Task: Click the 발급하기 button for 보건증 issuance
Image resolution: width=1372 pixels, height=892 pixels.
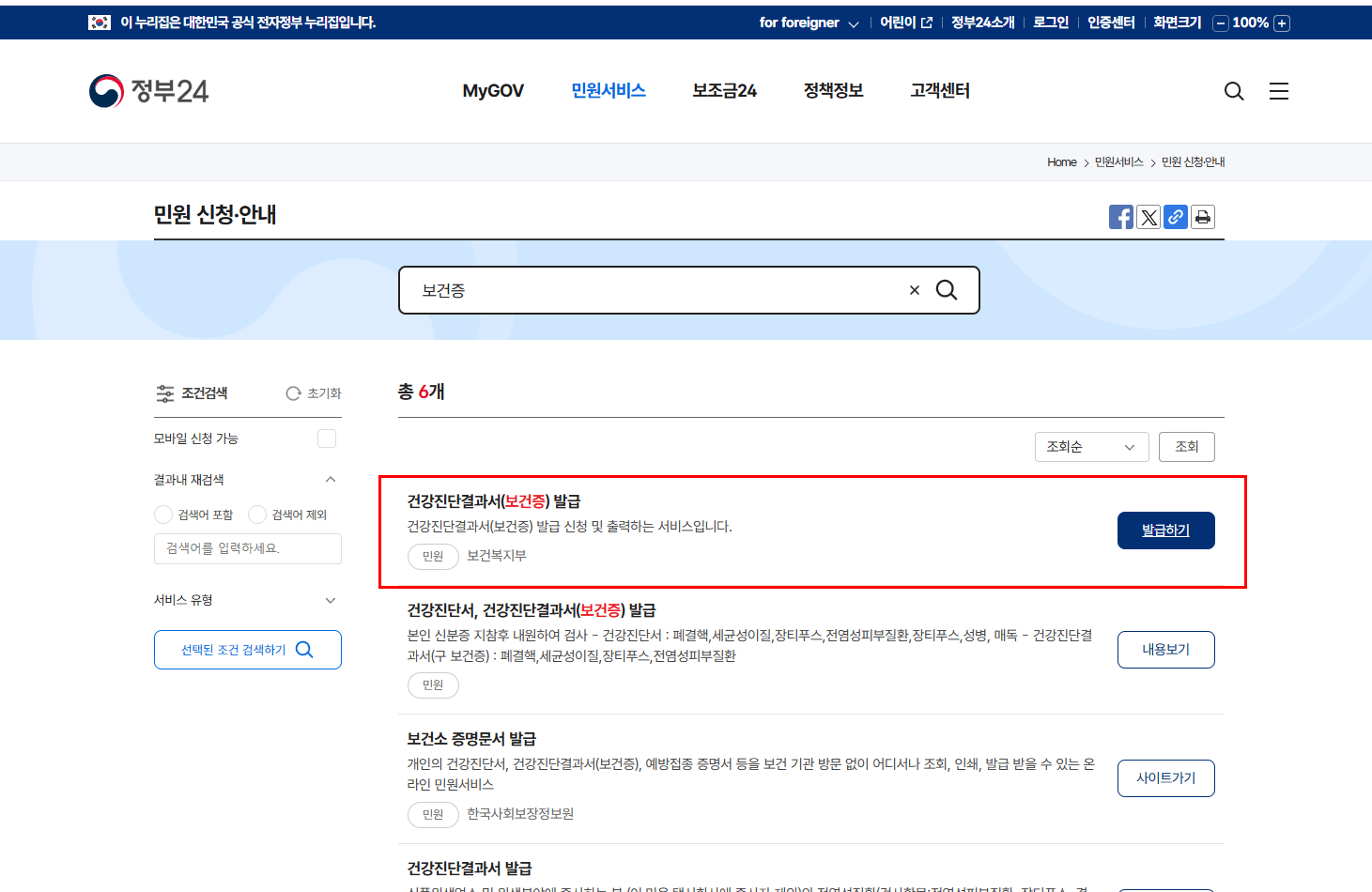Action: point(1165,530)
